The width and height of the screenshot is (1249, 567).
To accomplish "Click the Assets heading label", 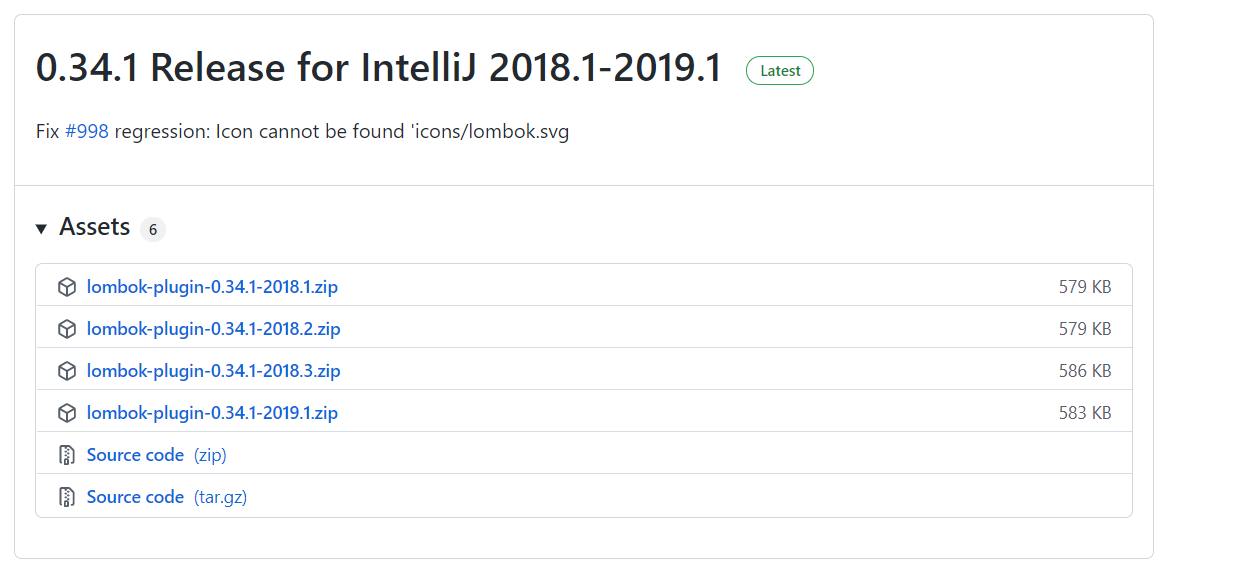I will pyautogui.click(x=94, y=227).
